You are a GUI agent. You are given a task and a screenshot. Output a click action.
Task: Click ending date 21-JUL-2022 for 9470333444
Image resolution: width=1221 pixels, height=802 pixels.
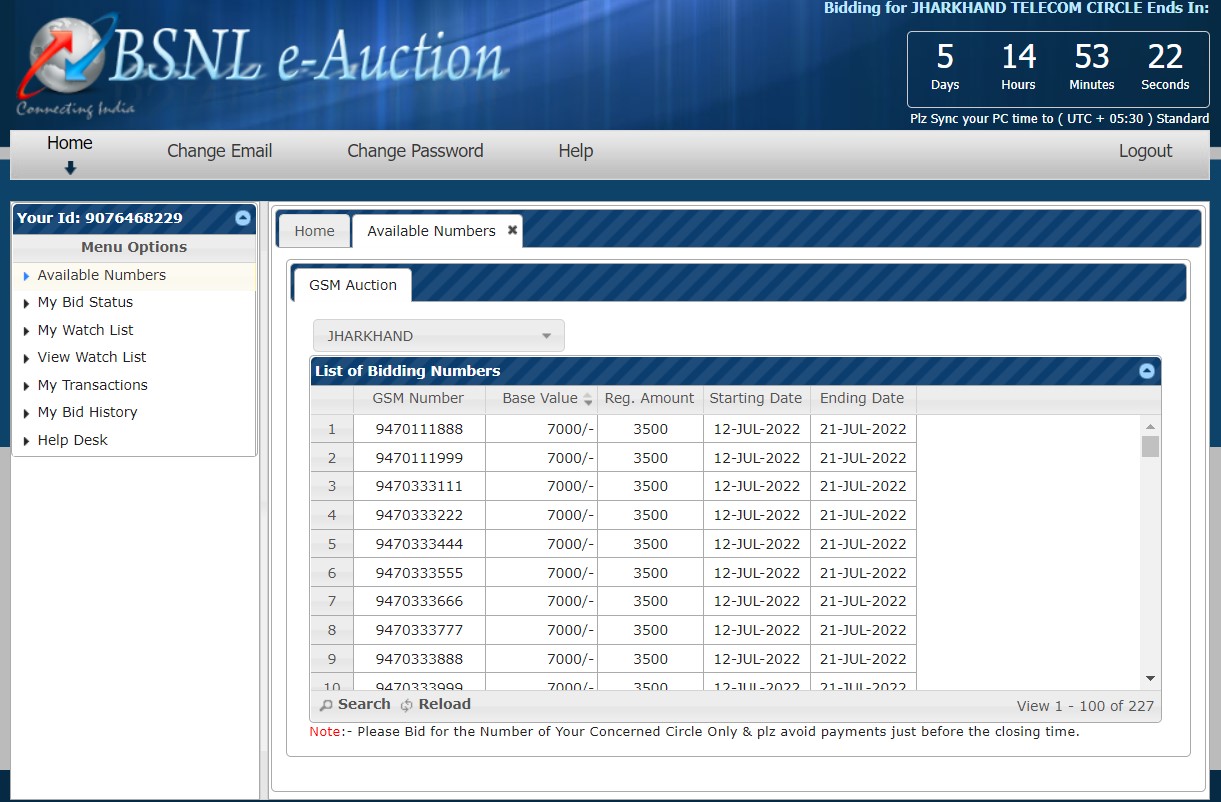tap(862, 544)
